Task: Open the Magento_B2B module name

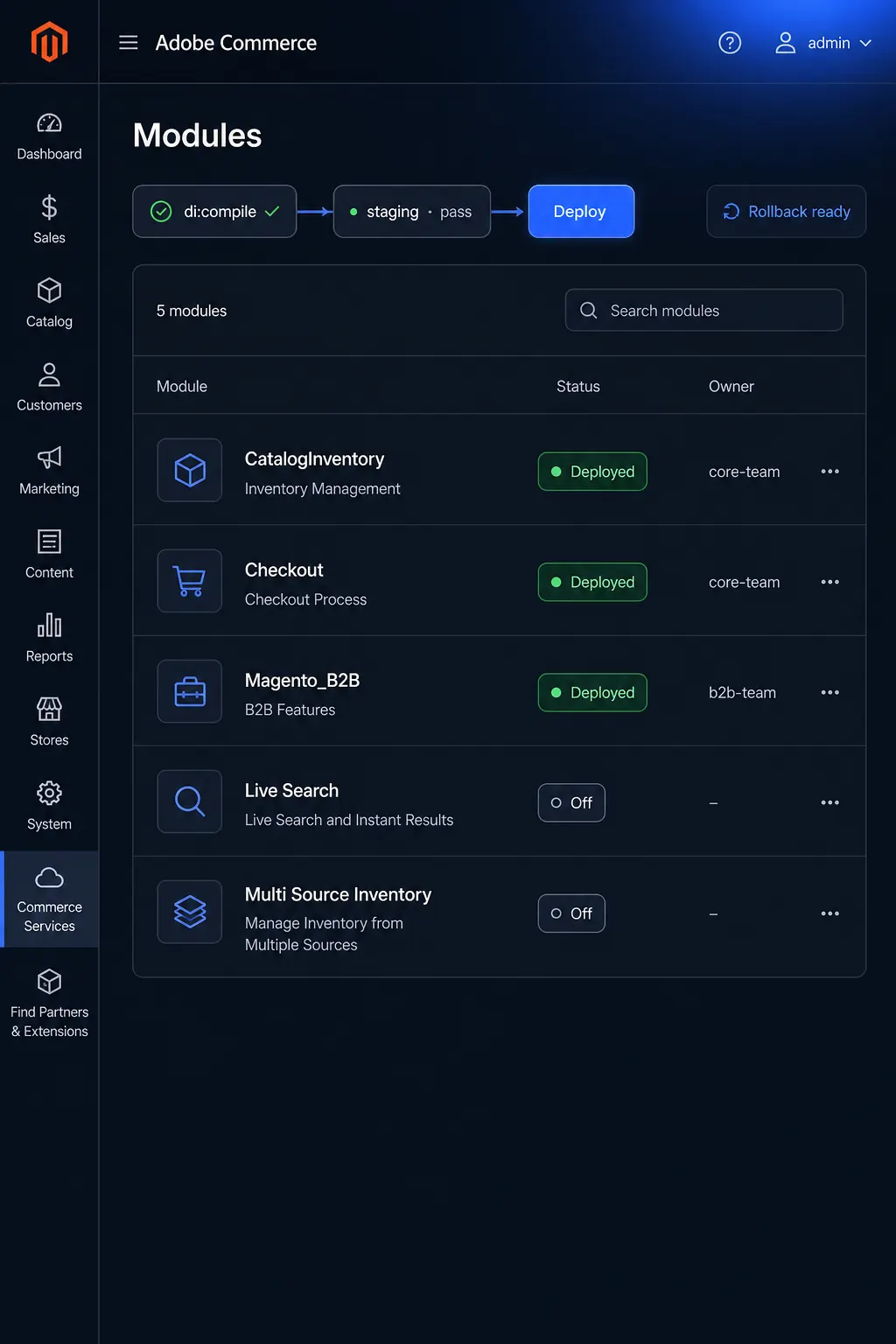Action: pyautogui.click(x=302, y=681)
